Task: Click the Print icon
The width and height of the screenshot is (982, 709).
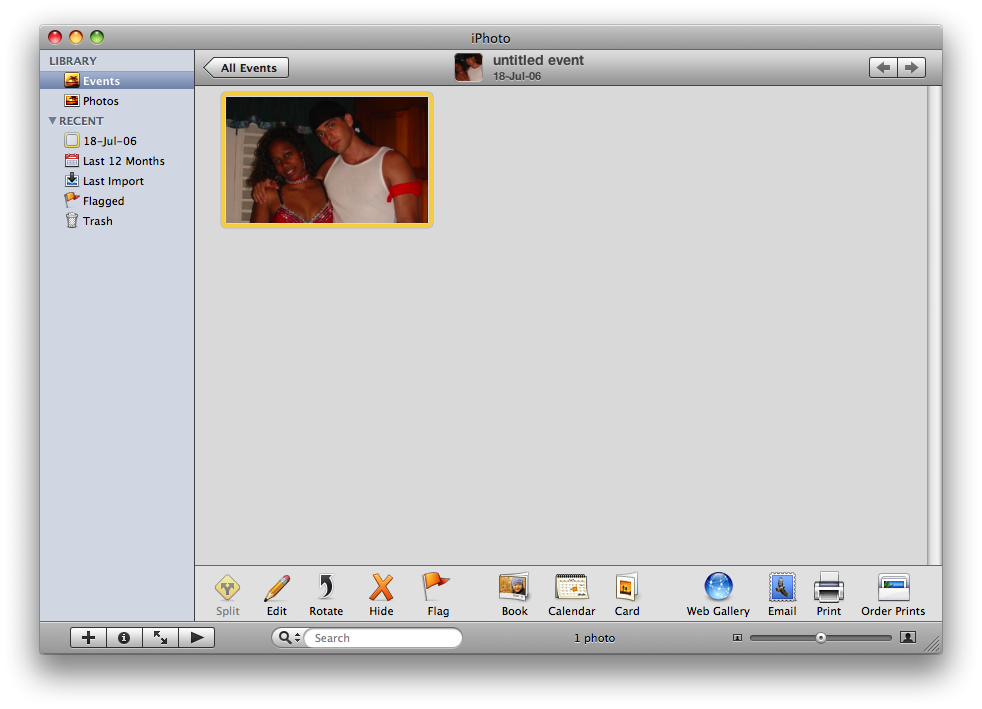Action: pos(828,588)
